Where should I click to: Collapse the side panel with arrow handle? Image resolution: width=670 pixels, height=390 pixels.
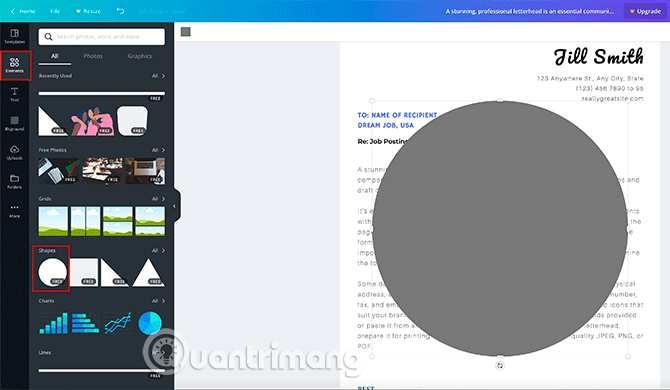point(174,206)
